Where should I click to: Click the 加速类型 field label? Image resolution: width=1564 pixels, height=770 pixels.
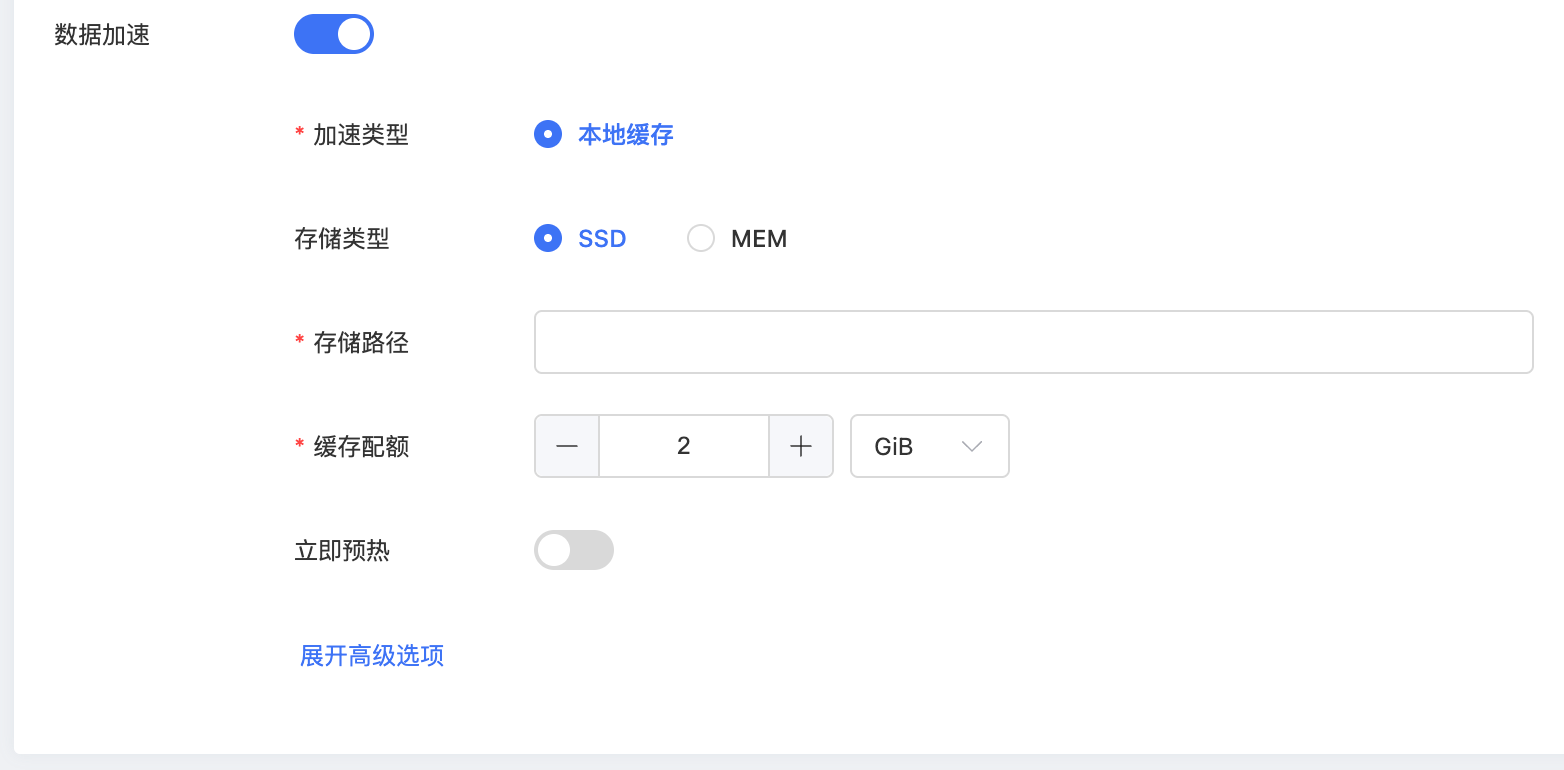[361, 135]
